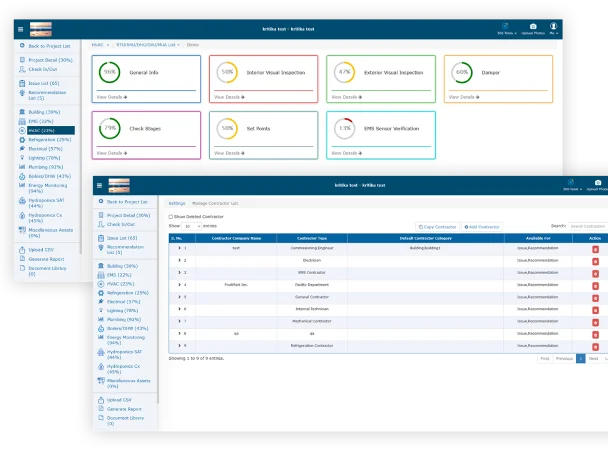This screenshot has height=455, width=608.
Task: Click the Previous pagination button
Action: tap(564, 358)
